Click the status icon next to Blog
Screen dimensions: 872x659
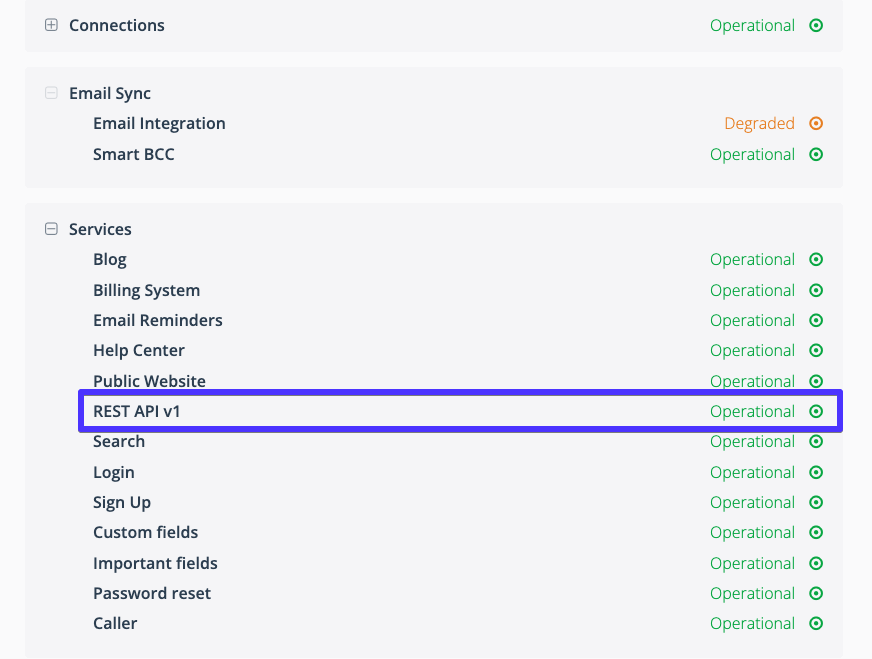[816, 259]
